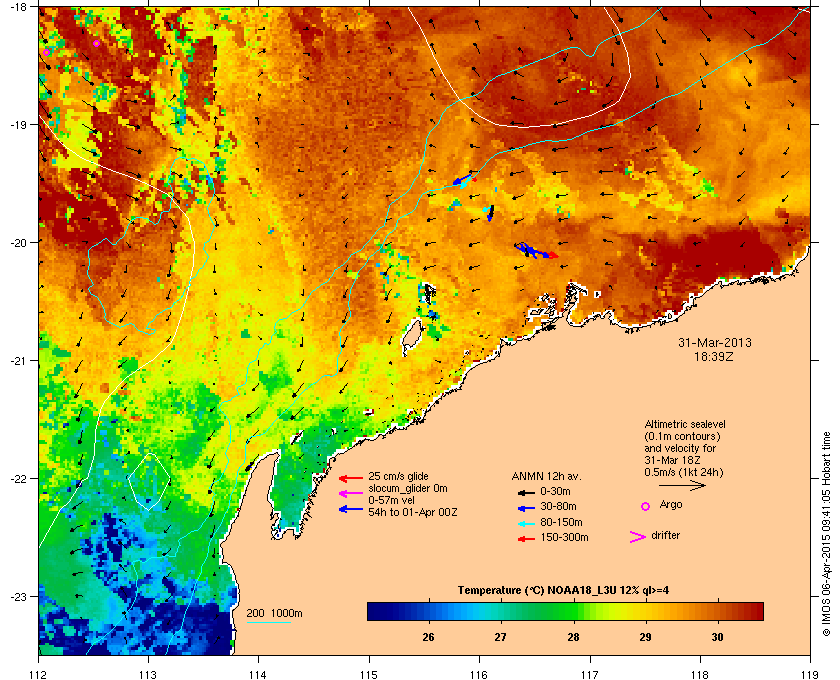Viewport: 840px width, 680px height.
Task: Click the longitude axis label 119
Action: pyautogui.click(x=810, y=674)
